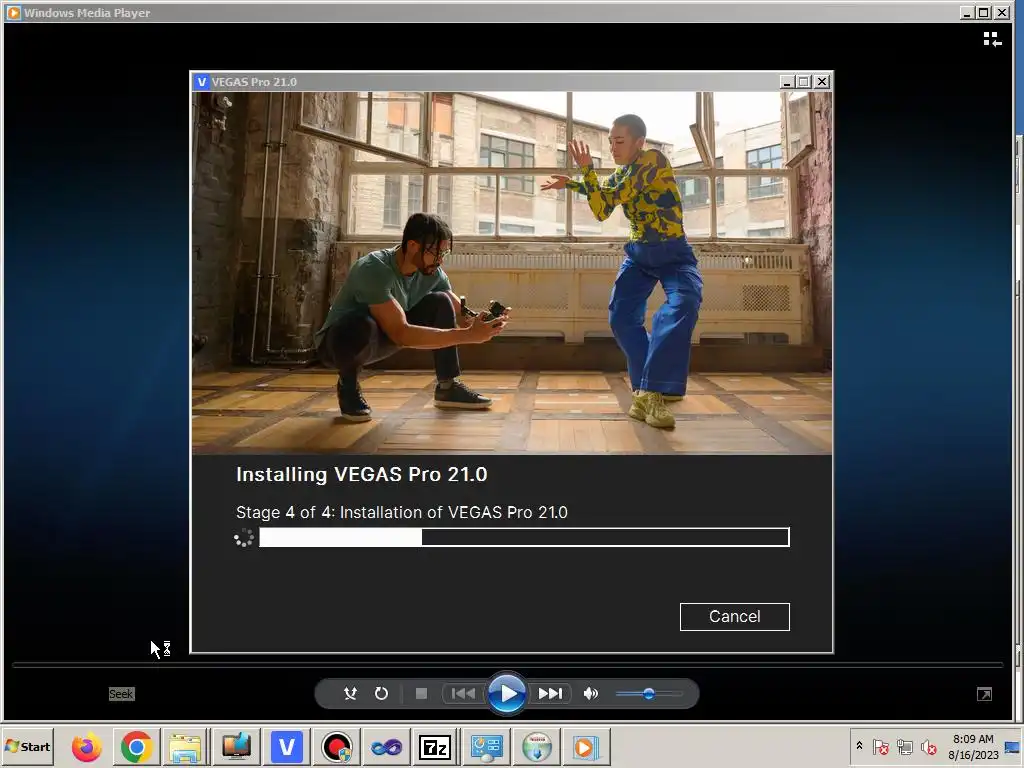Click the 'Installing VEGAS Pro 21.0' heading
This screenshot has width=1024, height=768.
[362, 474]
